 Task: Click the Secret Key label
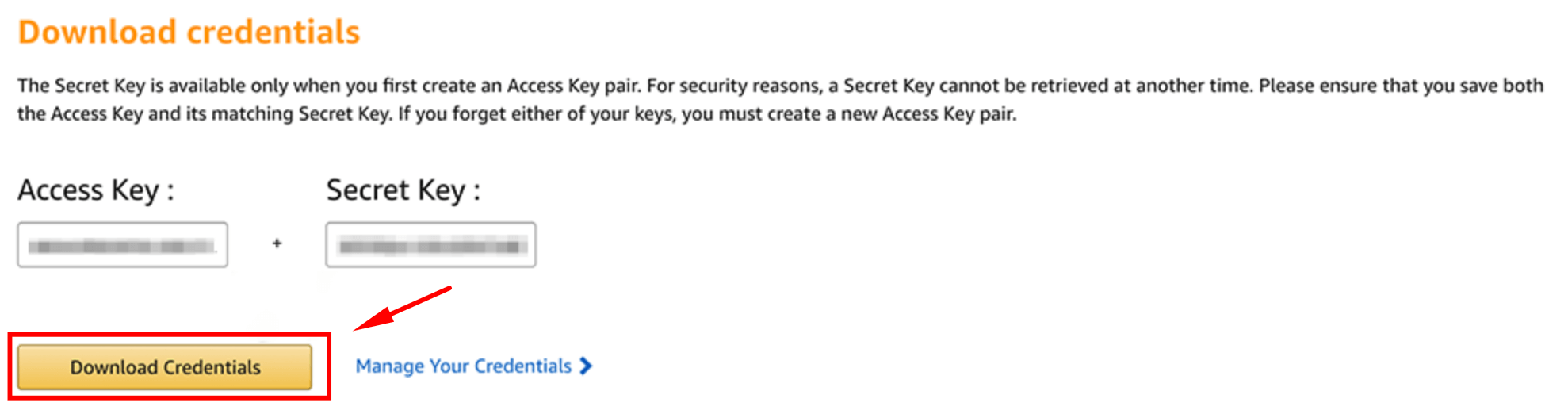pos(403,190)
